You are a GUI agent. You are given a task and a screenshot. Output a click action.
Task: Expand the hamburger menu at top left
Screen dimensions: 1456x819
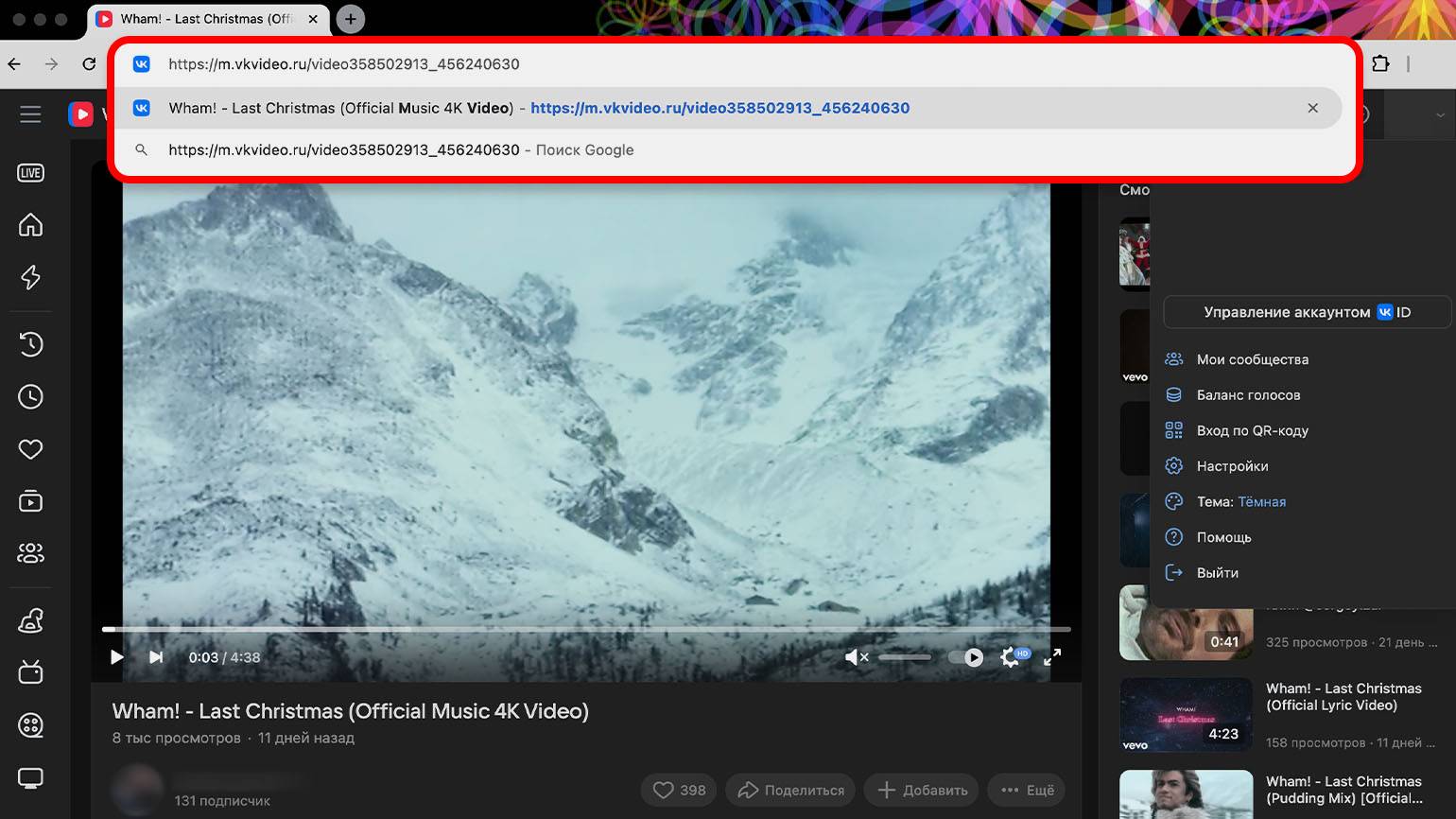[30, 114]
